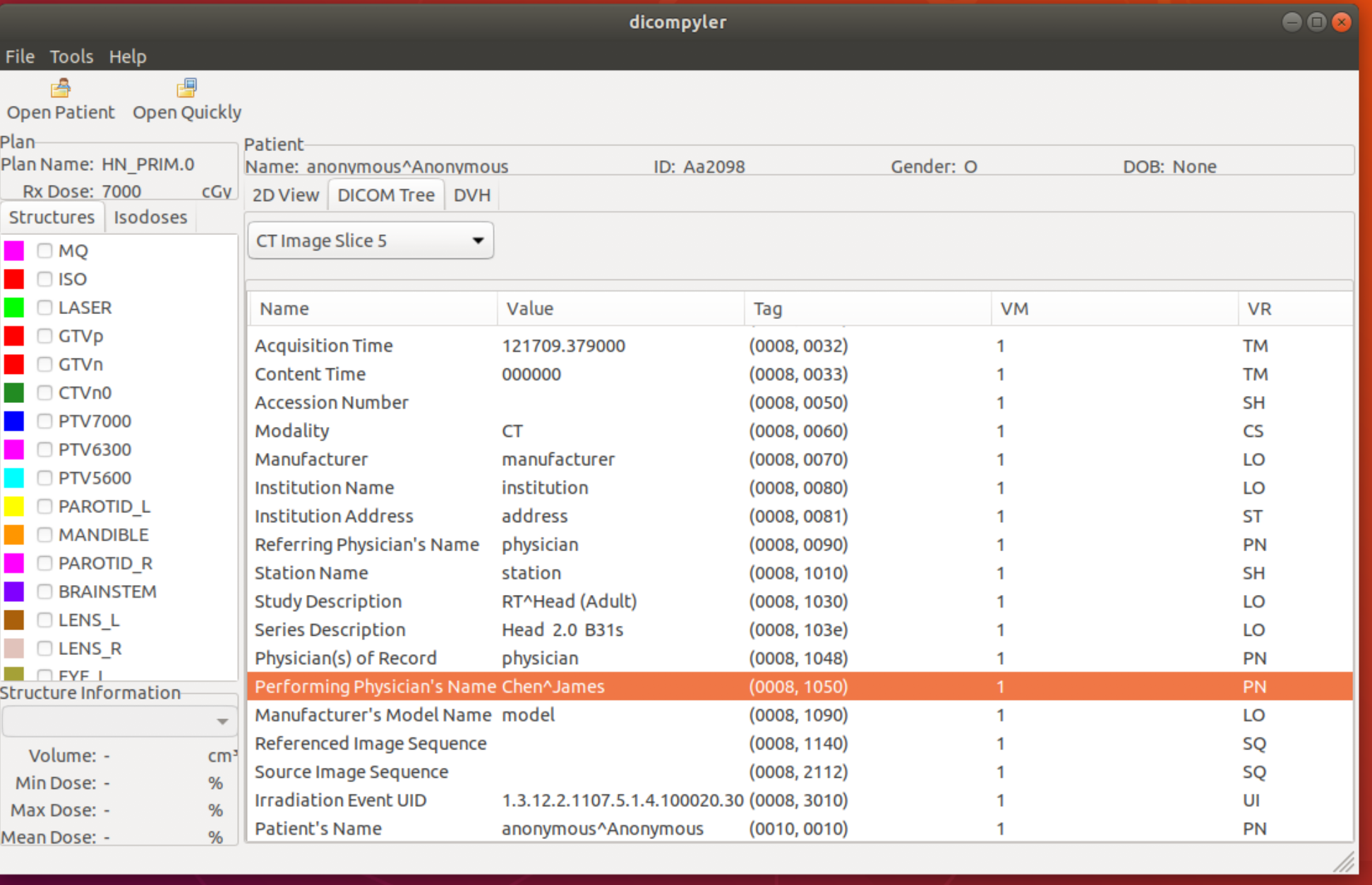Click the magenta MQ color swatch

coord(14,251)
